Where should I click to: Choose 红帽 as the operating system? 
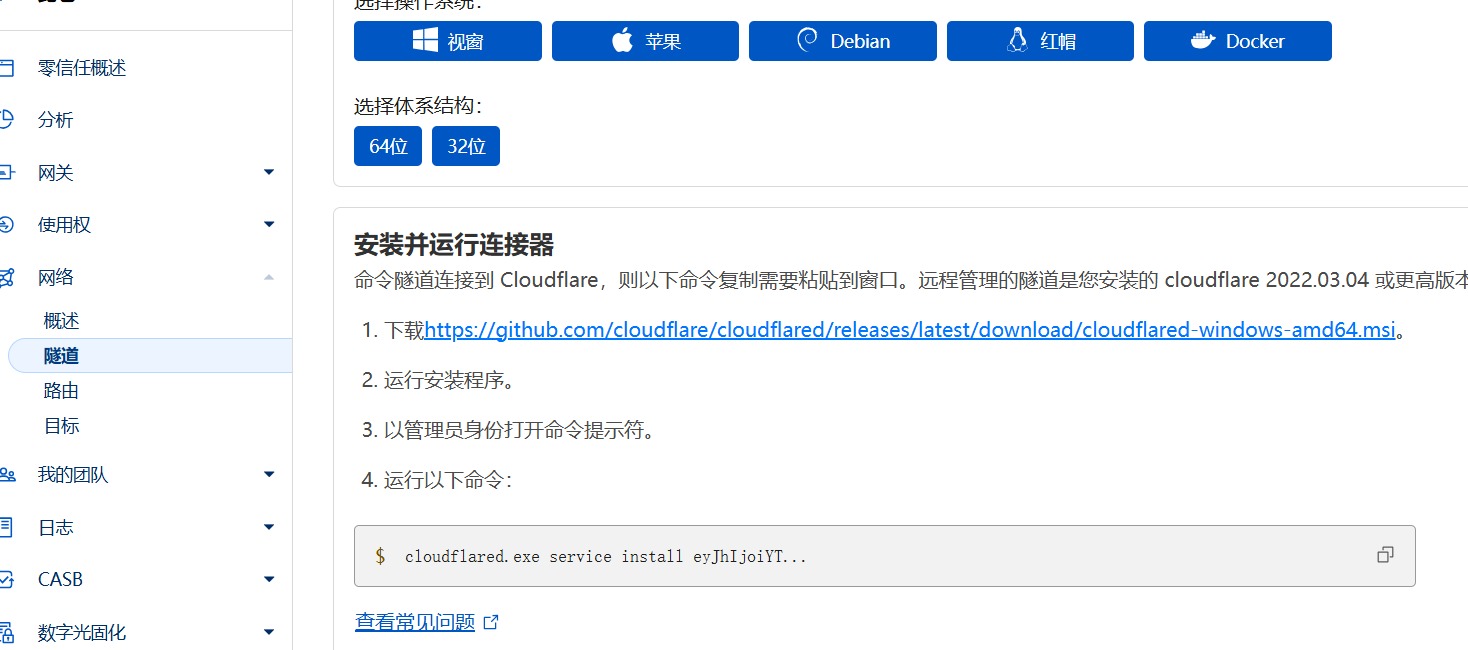coord(1040,40)
